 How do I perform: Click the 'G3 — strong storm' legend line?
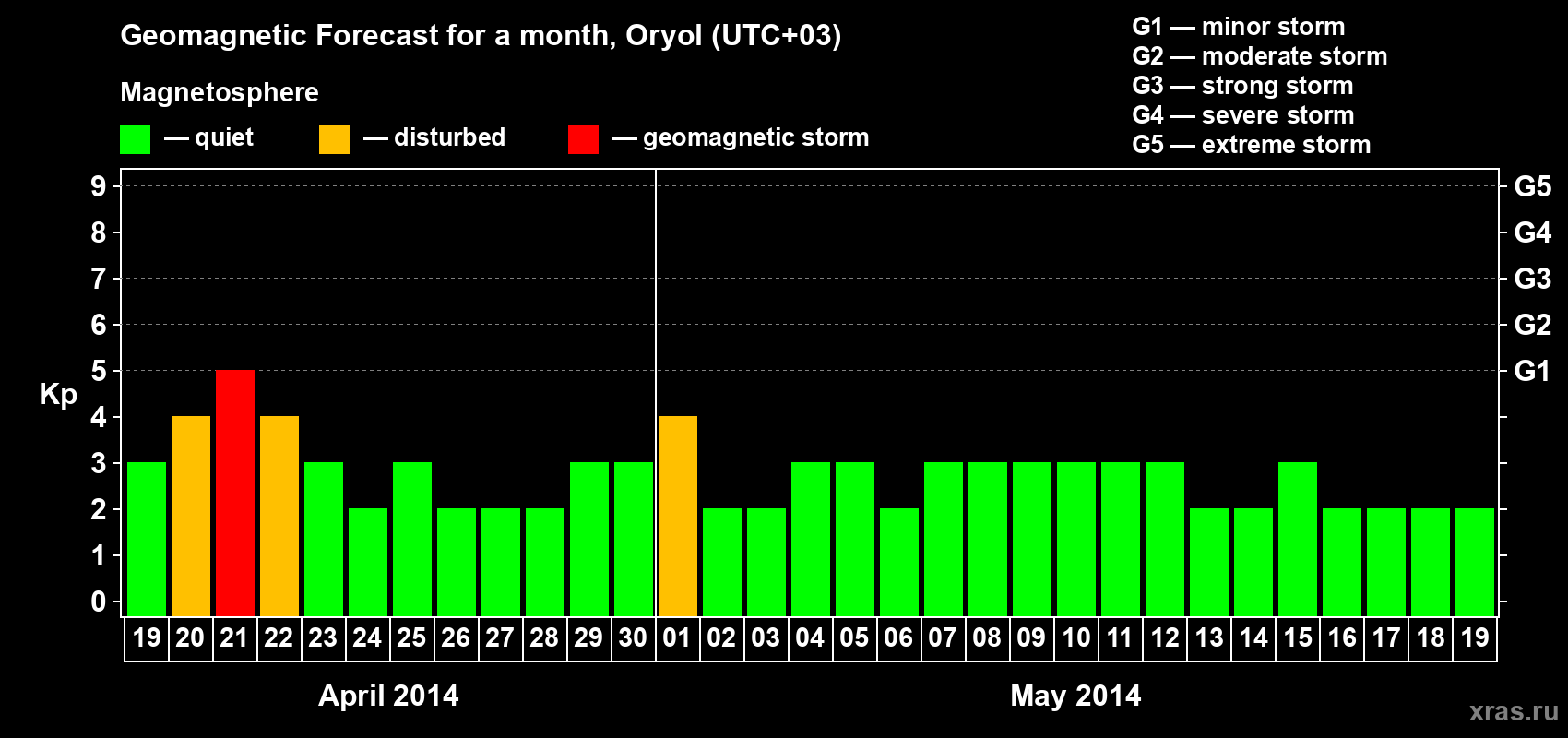click(1242, 86)
